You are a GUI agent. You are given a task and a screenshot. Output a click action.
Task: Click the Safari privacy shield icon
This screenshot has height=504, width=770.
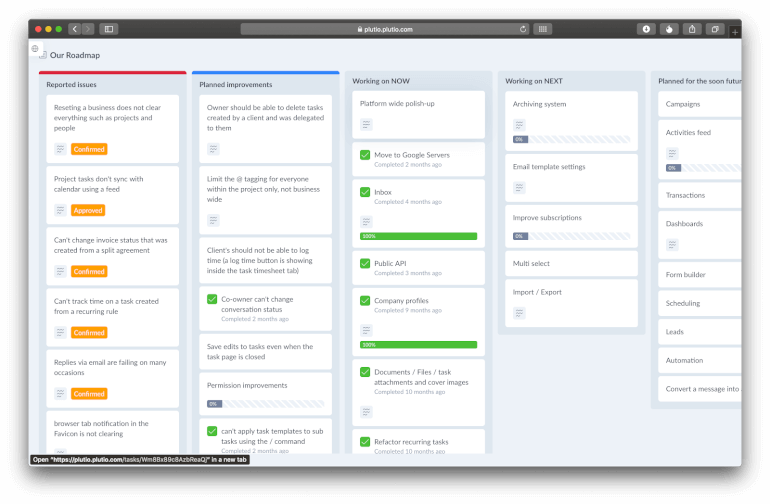[669, 29]
